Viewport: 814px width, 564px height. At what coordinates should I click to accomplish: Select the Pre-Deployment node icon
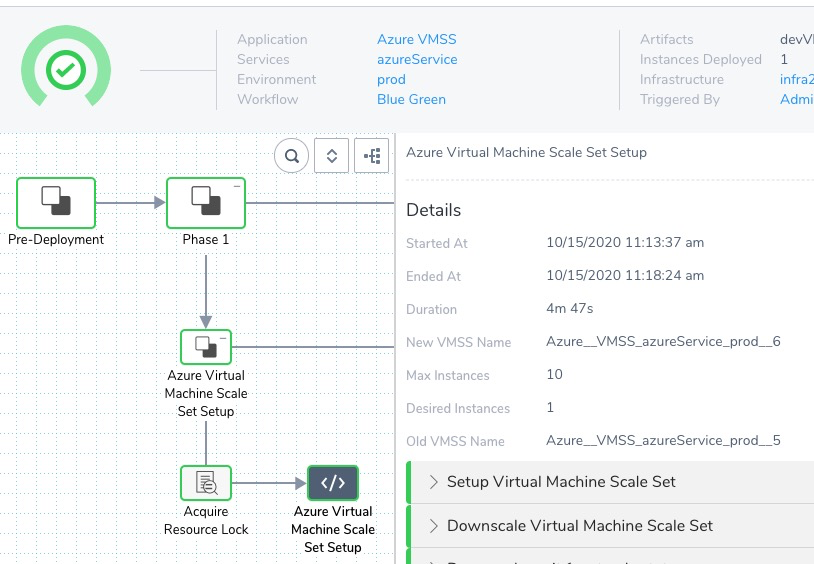pyautogui.click(x=56, y=203)
